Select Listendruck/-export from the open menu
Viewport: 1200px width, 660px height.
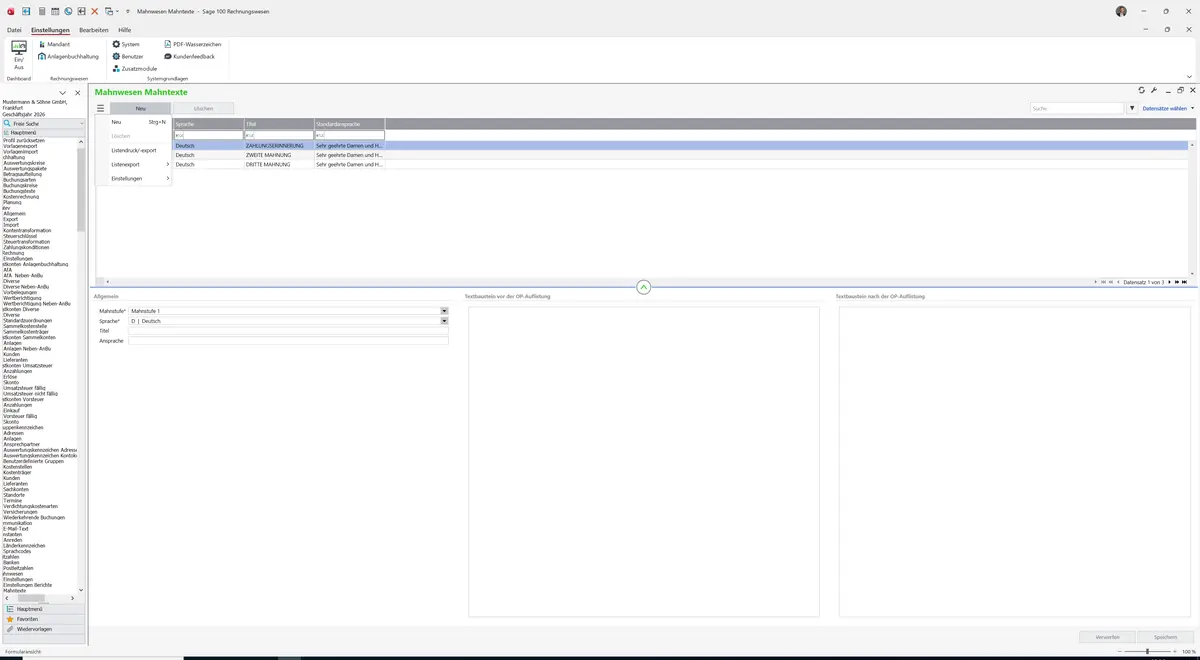134,150
